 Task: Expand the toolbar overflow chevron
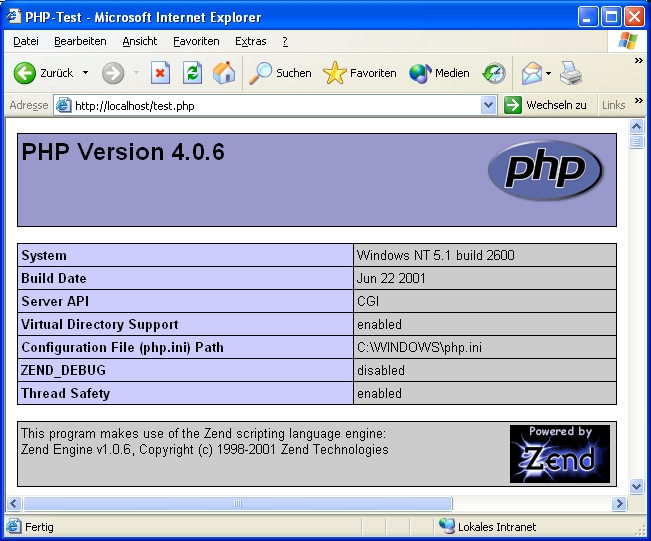pyautogui.click(x=639, y=61)
